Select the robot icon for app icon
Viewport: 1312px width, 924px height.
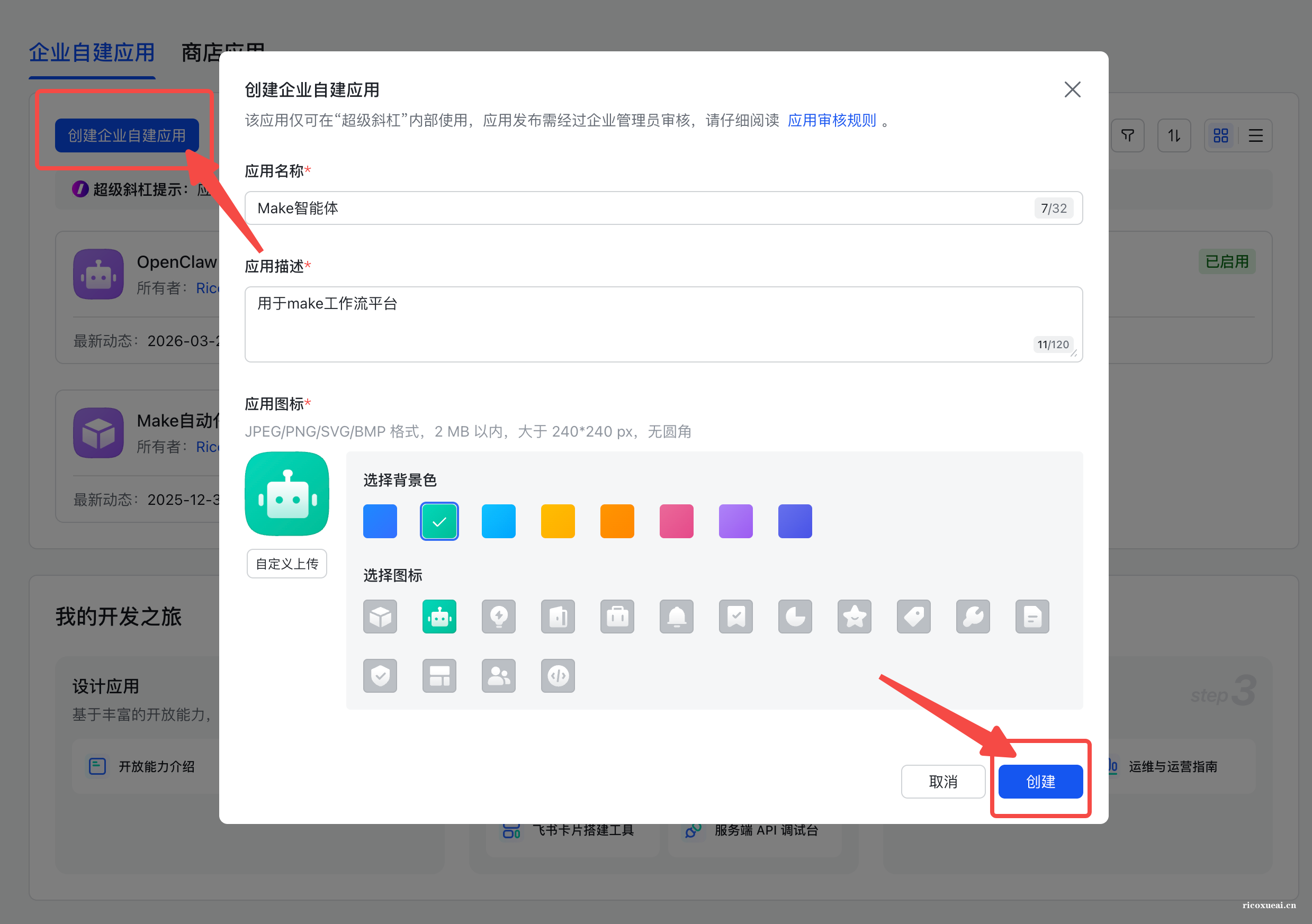439,617
